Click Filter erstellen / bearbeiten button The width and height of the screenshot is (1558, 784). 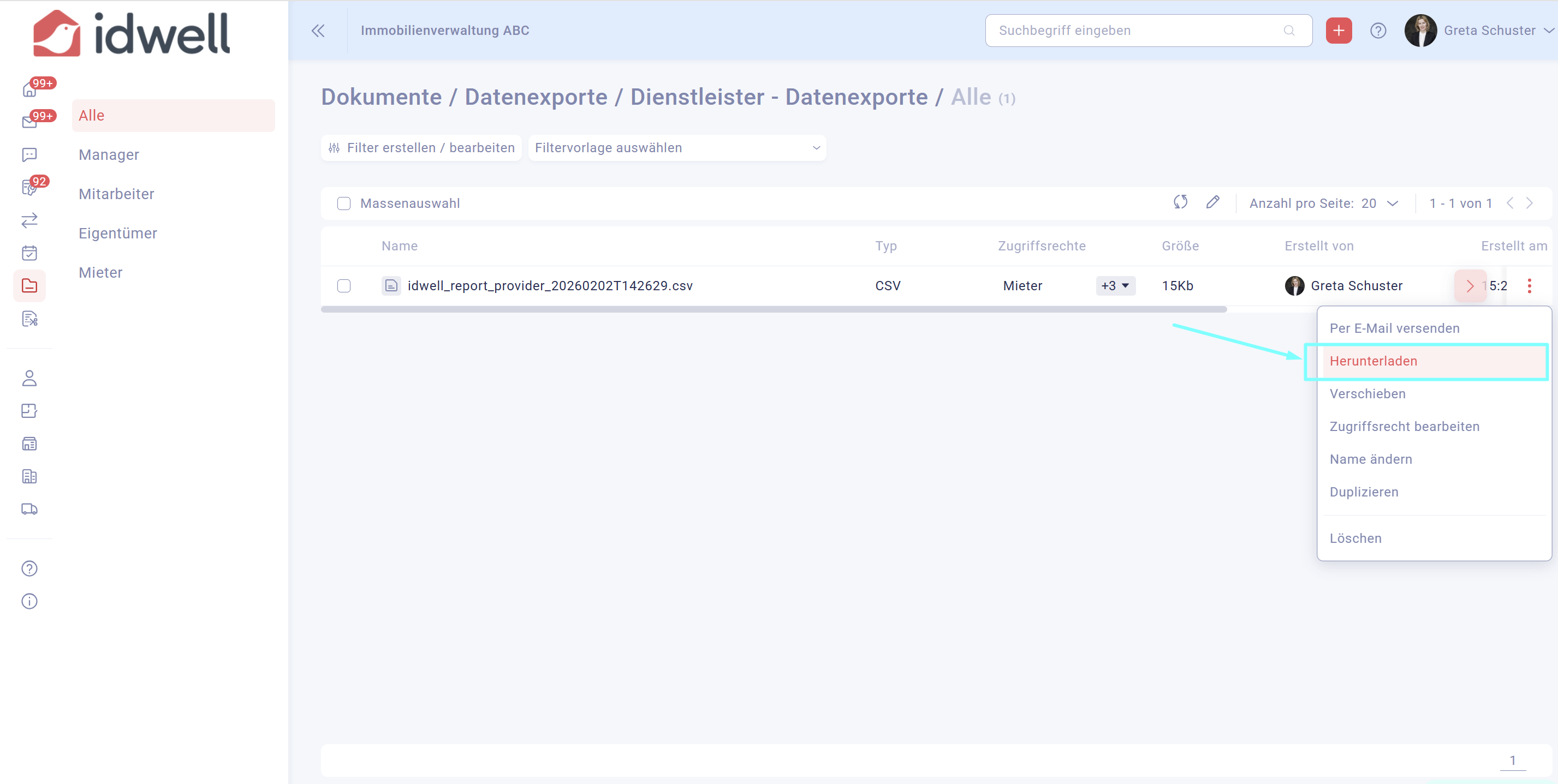[x=421, y=148]
